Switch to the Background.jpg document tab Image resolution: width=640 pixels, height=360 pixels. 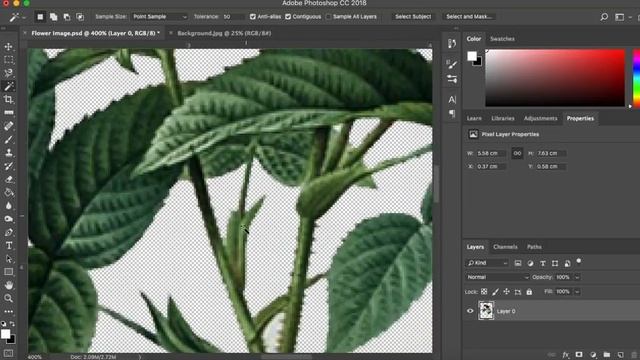tap(224, 33)
